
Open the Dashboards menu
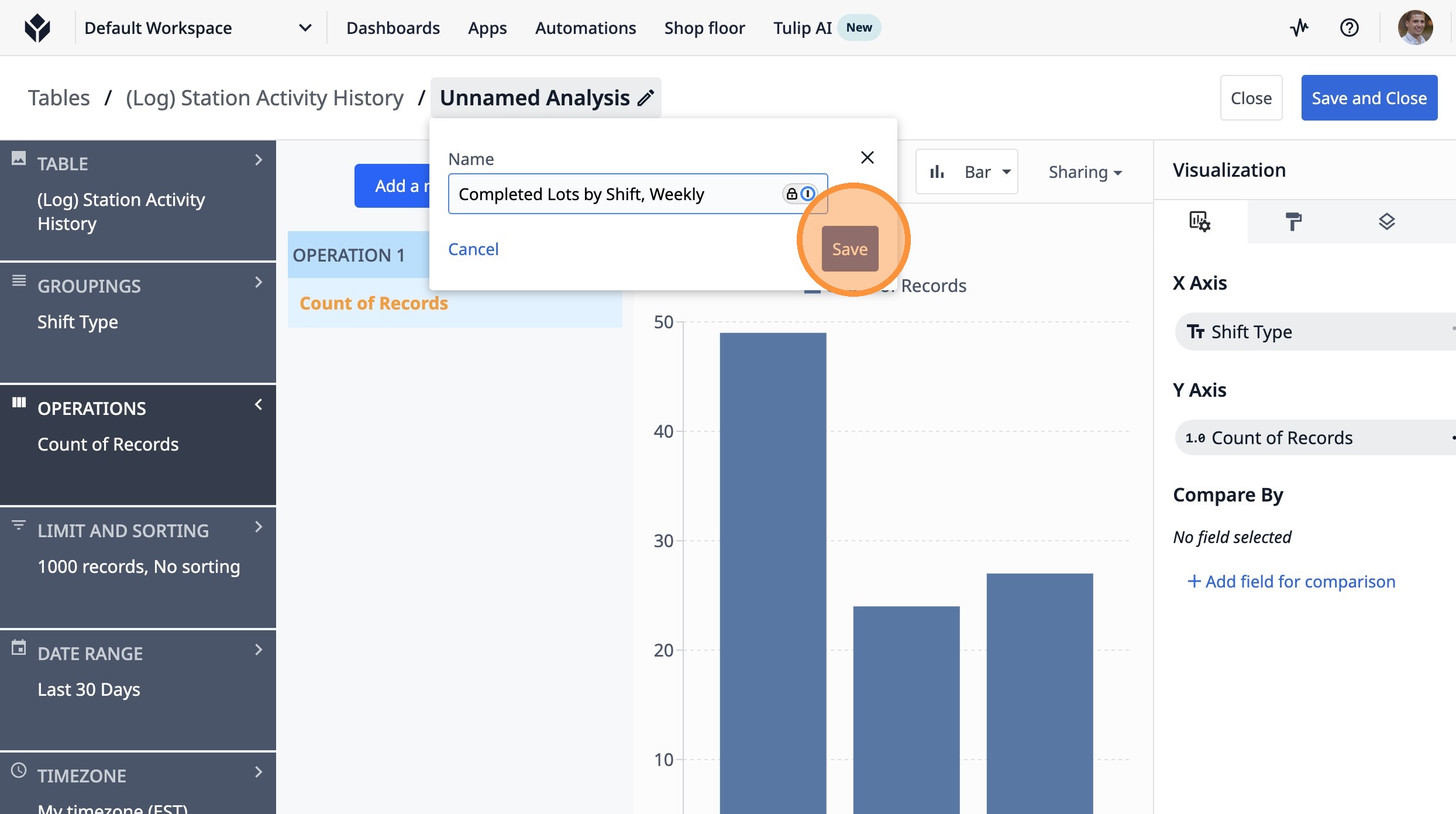393,28
